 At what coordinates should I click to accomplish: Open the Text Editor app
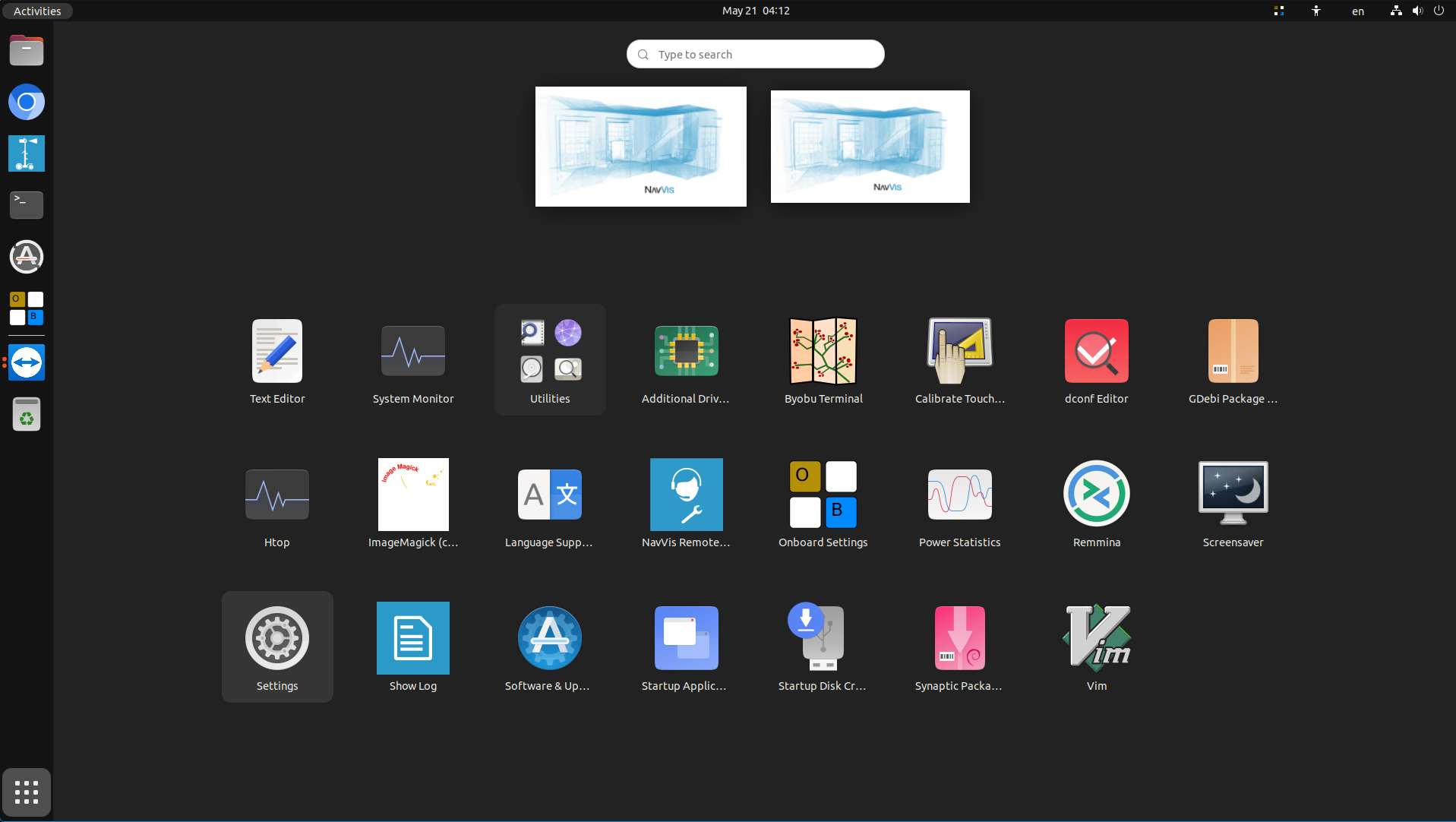pyautogui.click(x=277, y=360)
